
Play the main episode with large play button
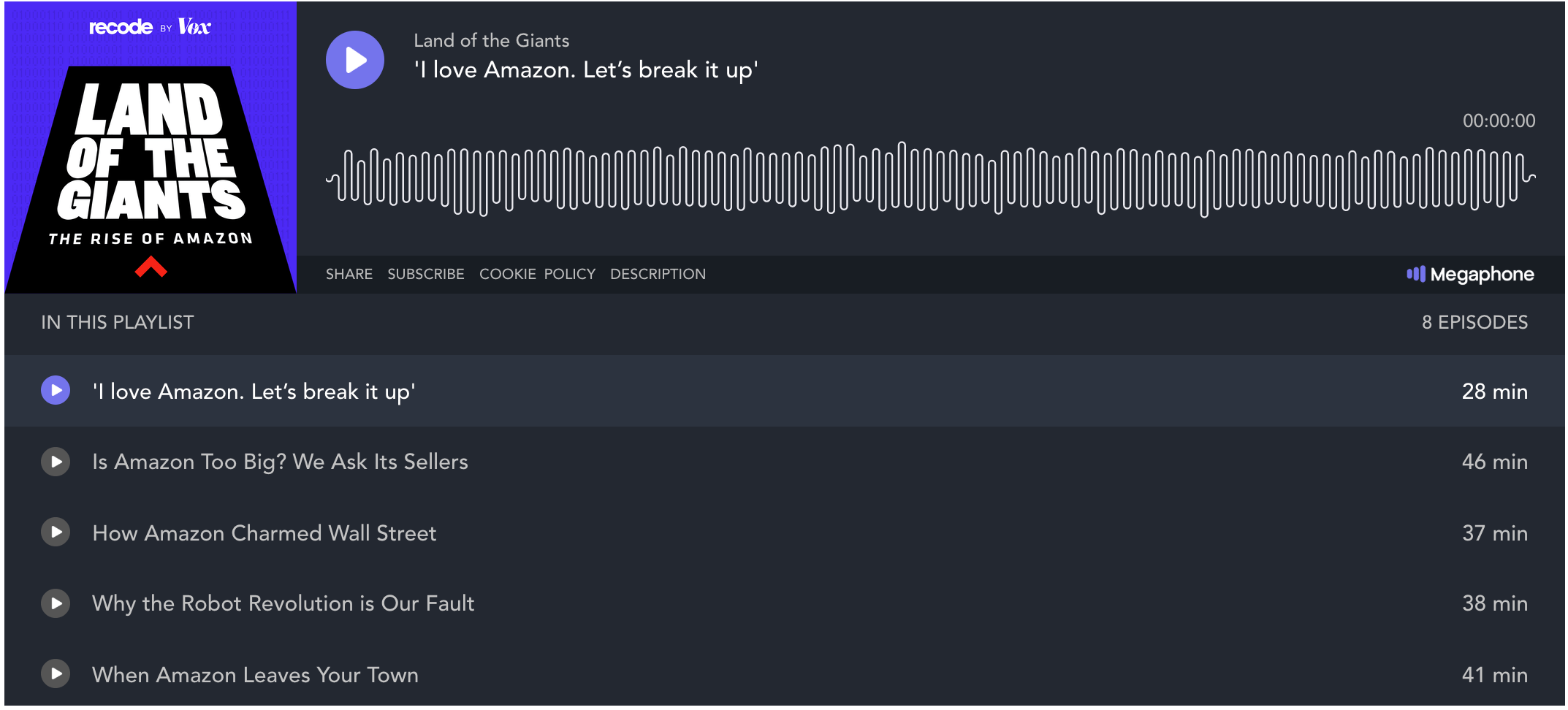pos(354,60)
